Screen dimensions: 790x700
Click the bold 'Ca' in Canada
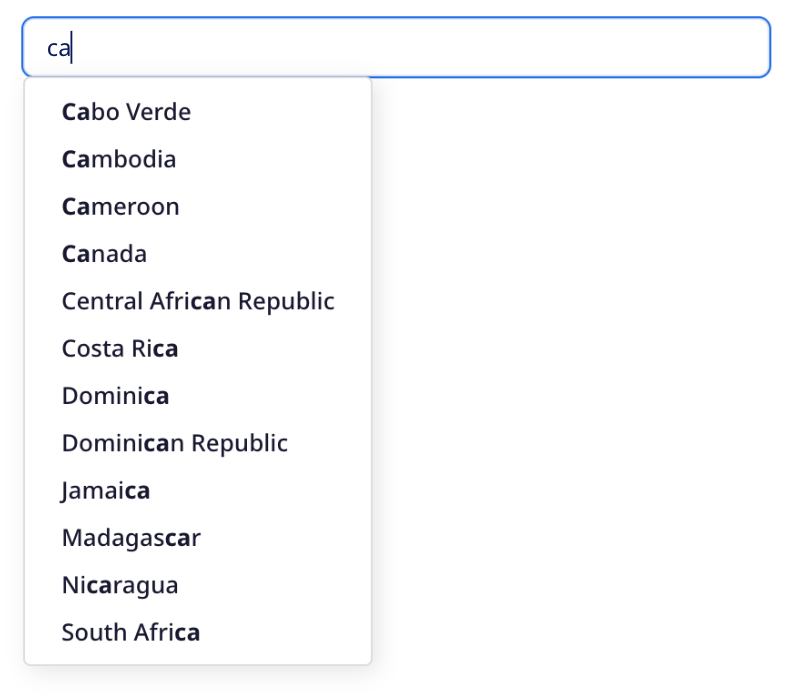click(76, 254)
